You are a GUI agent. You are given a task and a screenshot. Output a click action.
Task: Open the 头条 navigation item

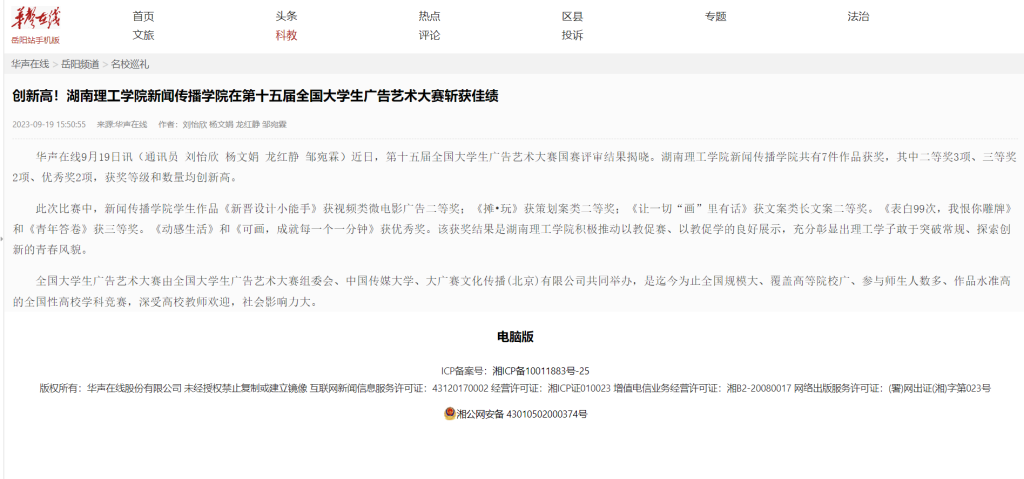coord(286,17)
